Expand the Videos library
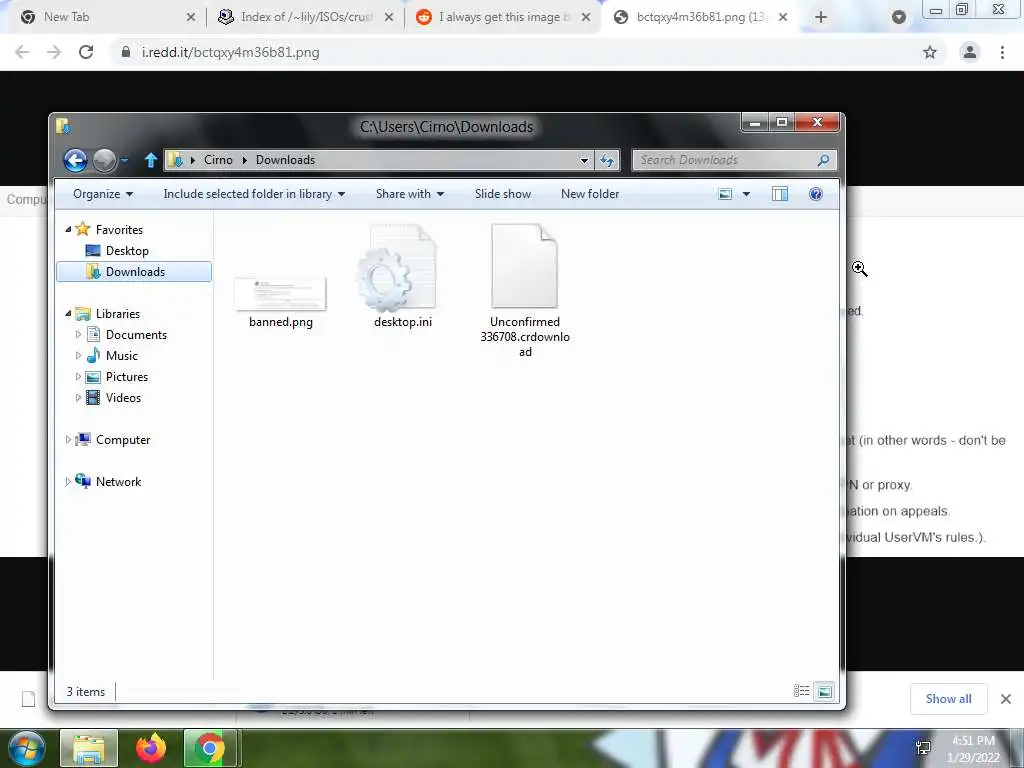Viewport: 1024px width, 768px height. (78, 398)
